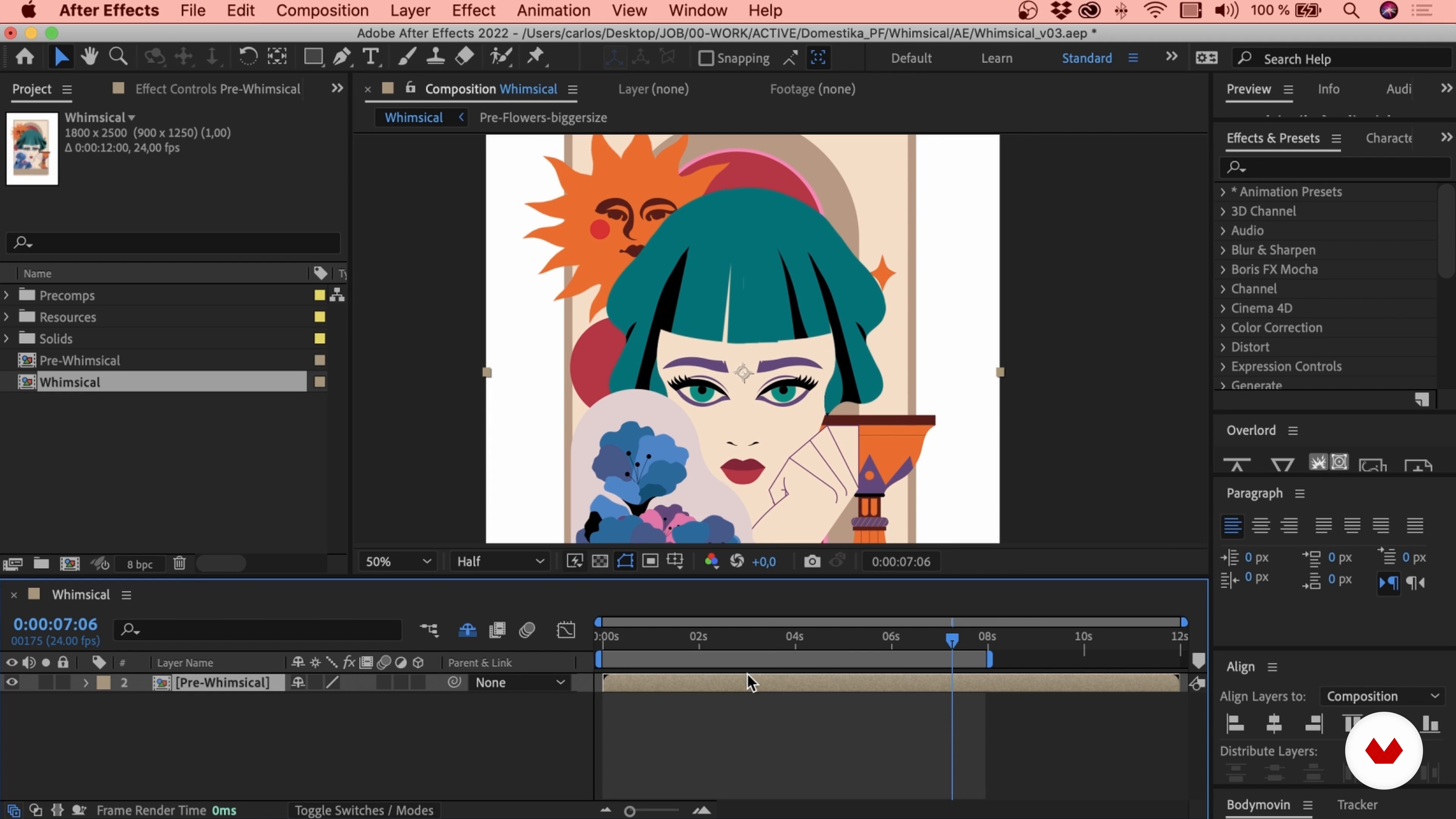Click the yellow label swatch for Precomps
1456x819 pixels.
[319, 295]
